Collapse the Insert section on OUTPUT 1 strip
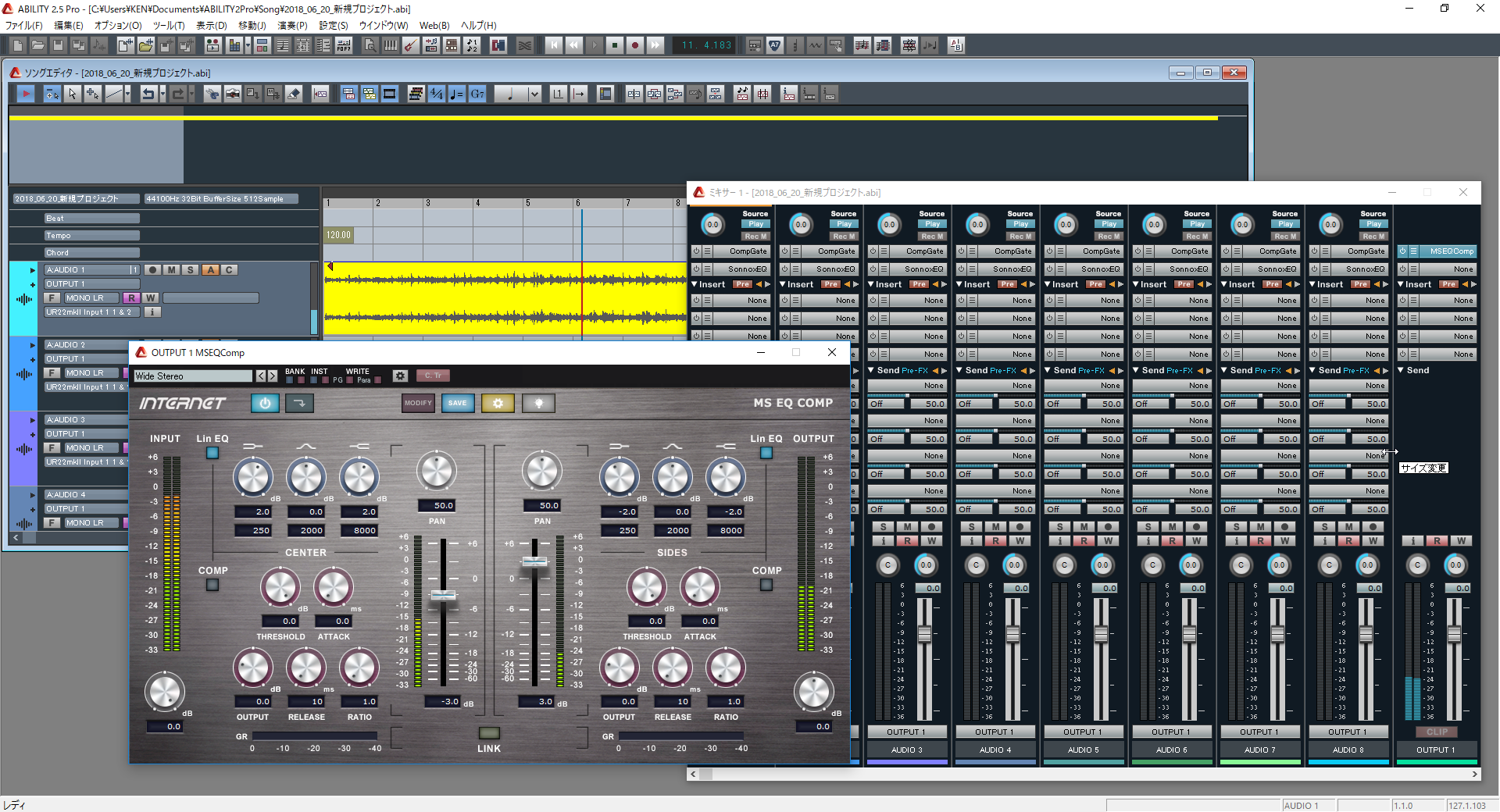The image size is (1500, 812). [1401, 284]
